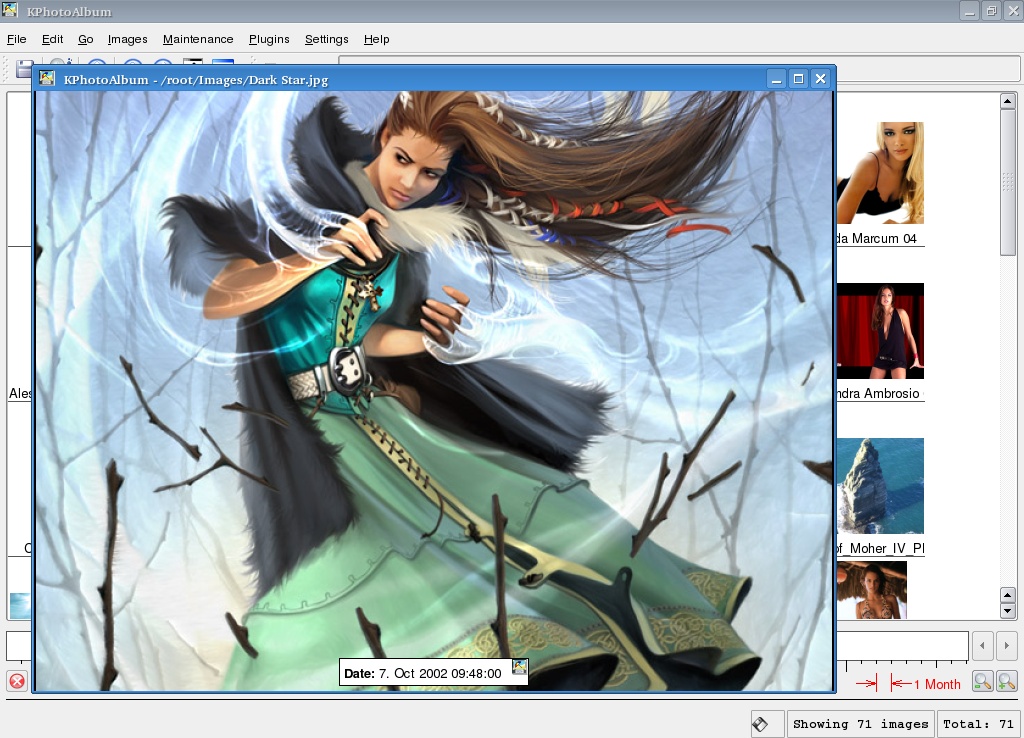Click the 'ndra Ambrosio' thumbnail label
The height and width of the screenshot is (738, 1024).
coord(878,393)
